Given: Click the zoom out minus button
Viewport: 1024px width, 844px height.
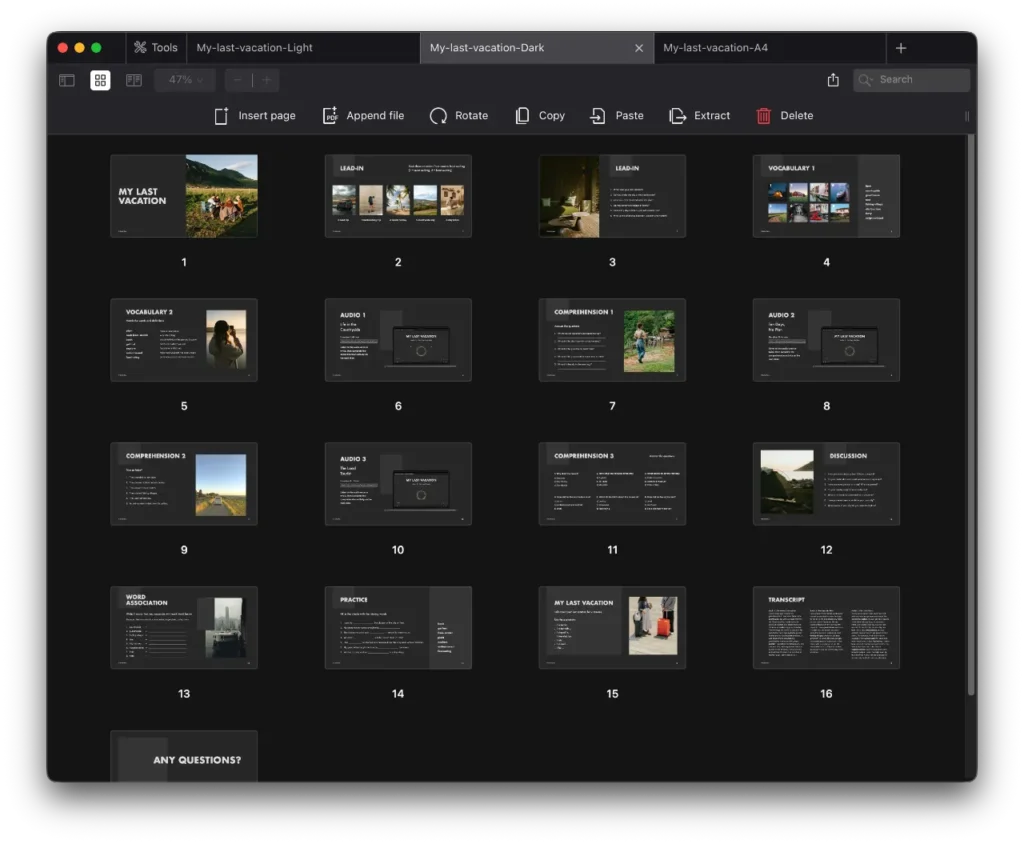Looking at the screenshot, I should coord(238,80).
